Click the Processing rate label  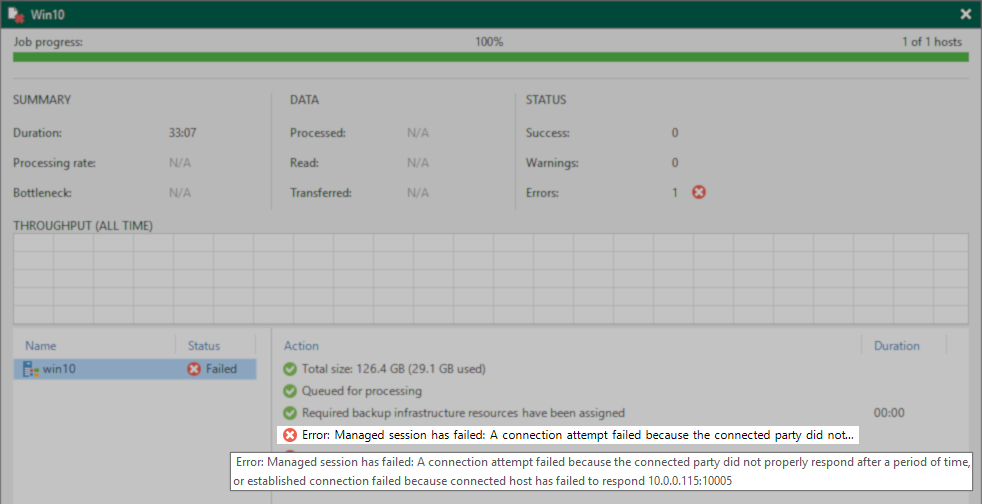tap(54, 163)
